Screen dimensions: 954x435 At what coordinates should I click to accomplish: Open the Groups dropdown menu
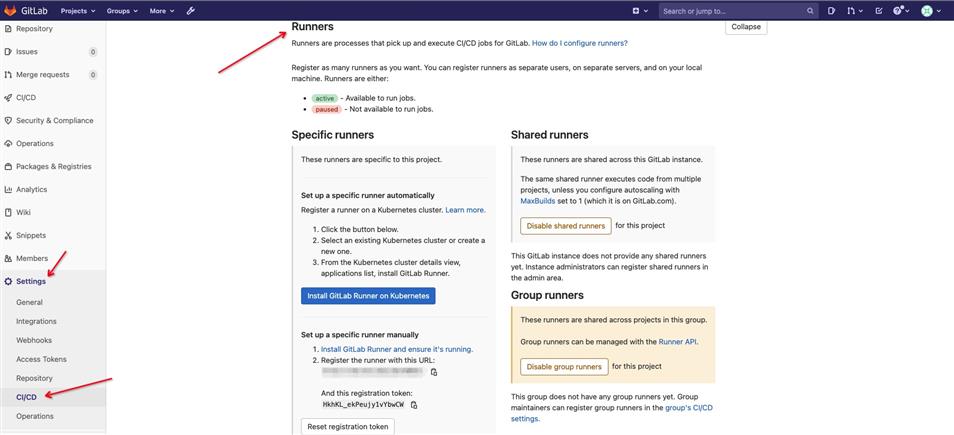click(x=122, y=11)
